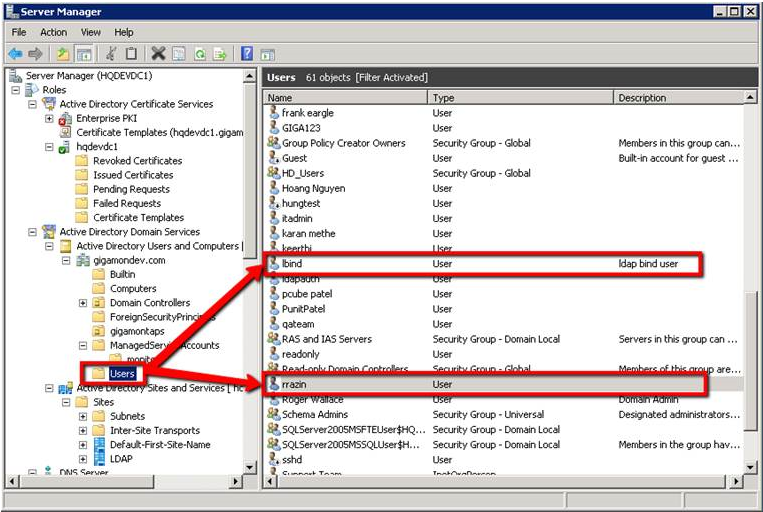
Task: Expand the Domain Controllers node
Action: (84, 303)
